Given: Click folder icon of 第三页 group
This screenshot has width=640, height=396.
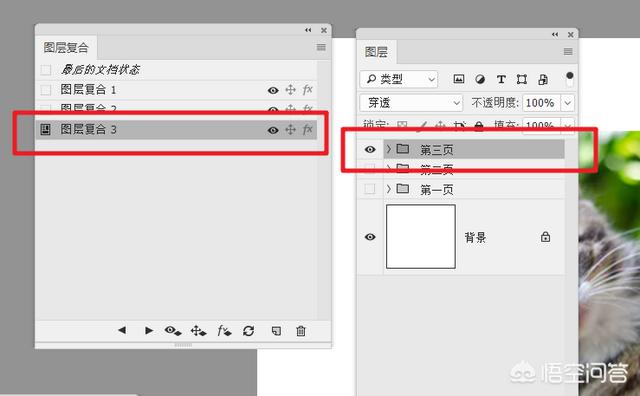Looking at the screenshot, I should (403, 149).
